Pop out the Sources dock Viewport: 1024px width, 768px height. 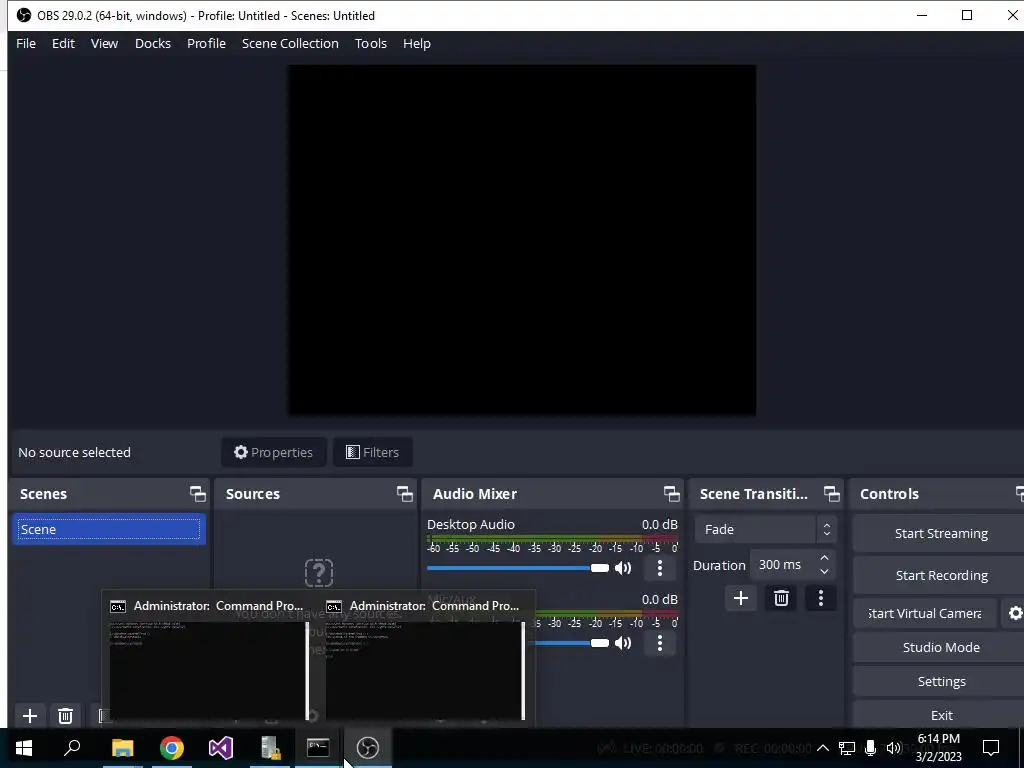(404, 494)
